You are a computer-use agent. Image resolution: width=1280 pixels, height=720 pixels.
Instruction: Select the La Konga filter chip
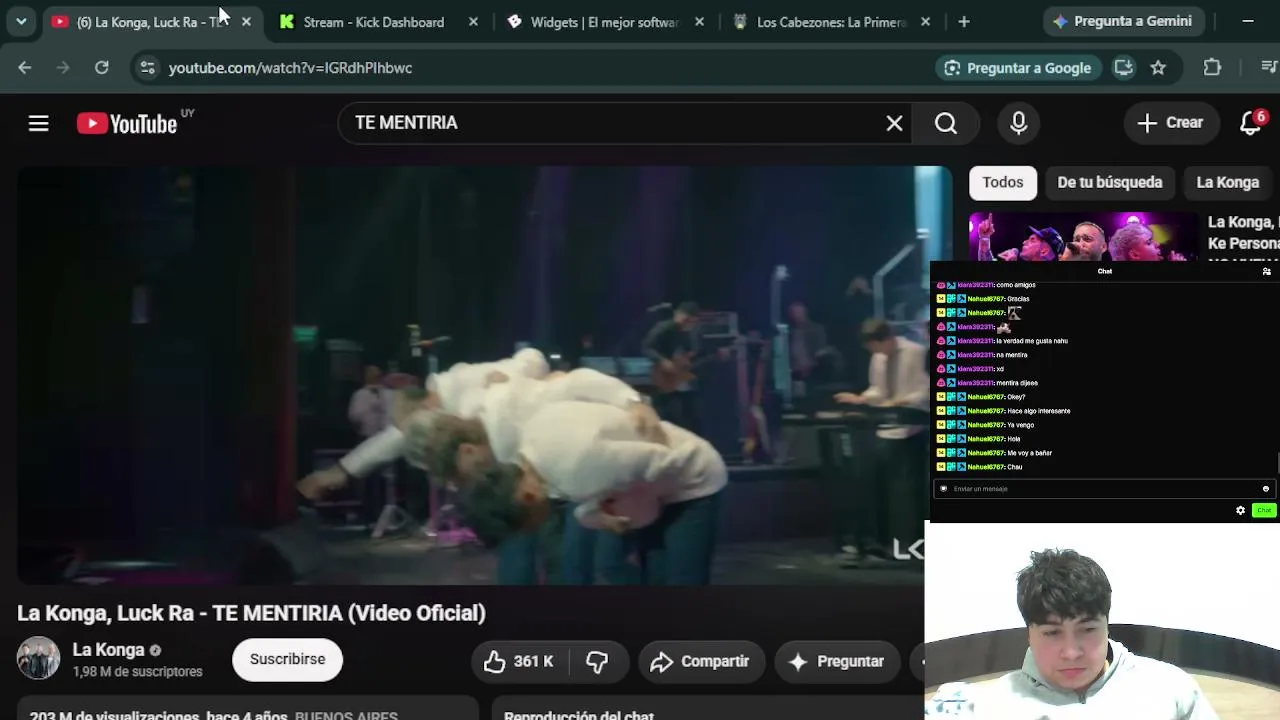(x=1228, y=182)
